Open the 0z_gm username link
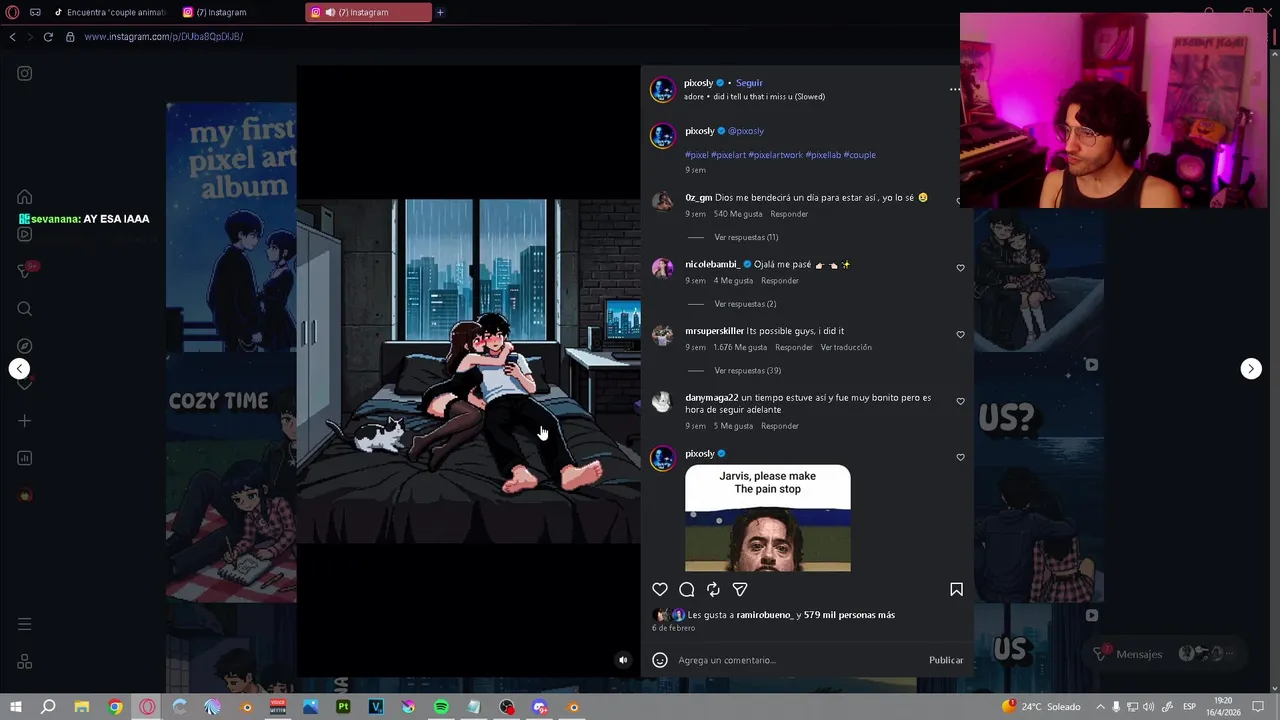1280x720 pixels. click(698, 198)
